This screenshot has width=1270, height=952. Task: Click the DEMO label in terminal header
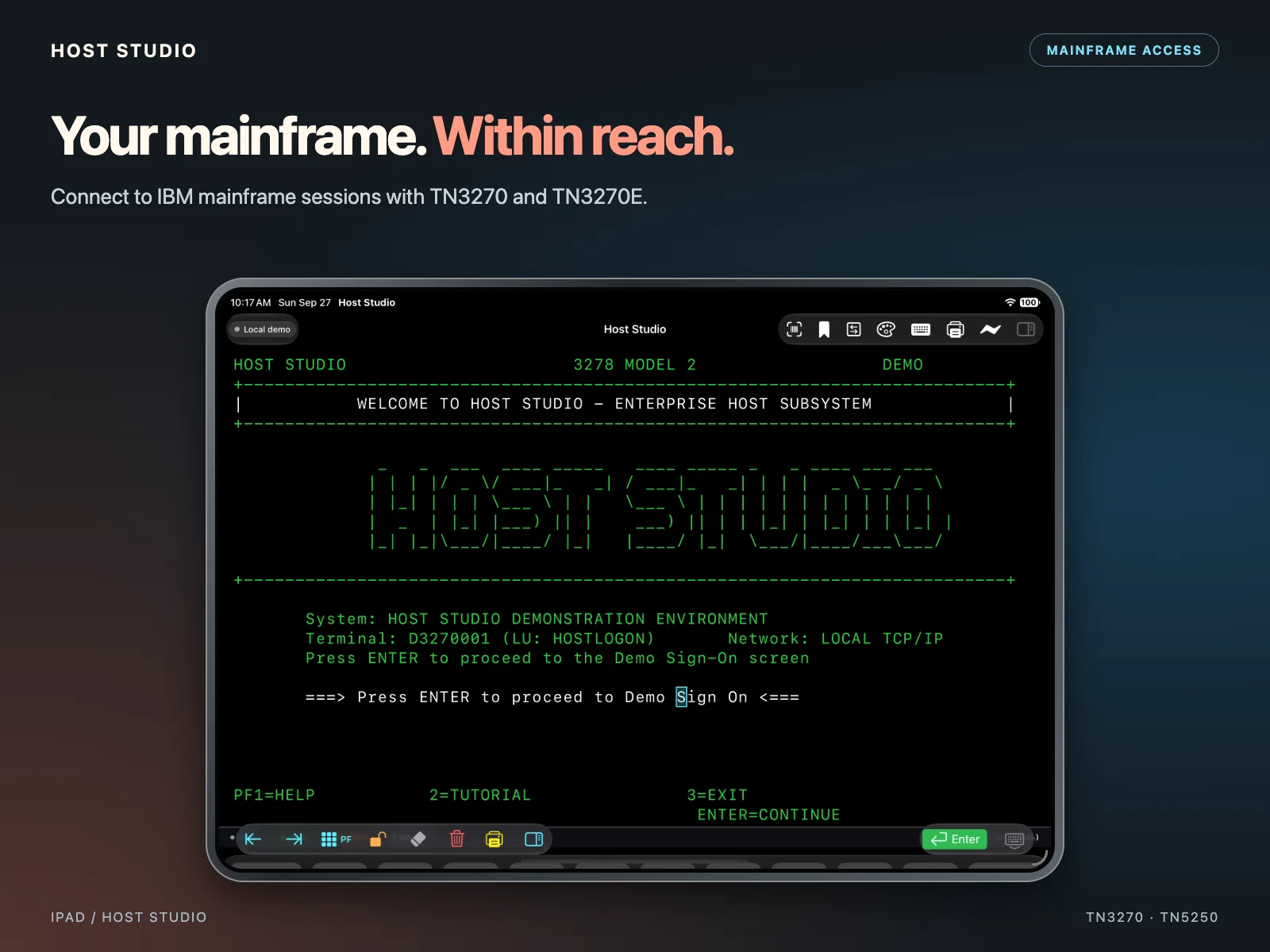tap(902, 365)
